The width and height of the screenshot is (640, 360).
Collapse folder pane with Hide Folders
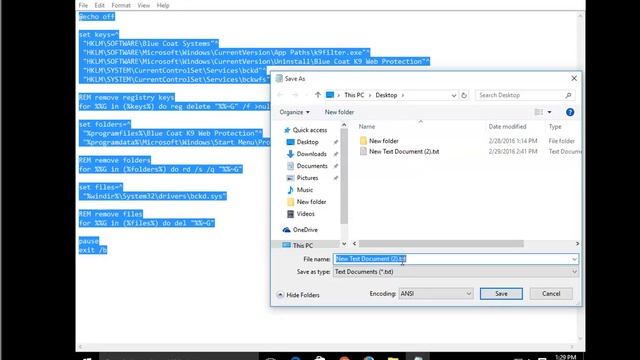(298, 295)
